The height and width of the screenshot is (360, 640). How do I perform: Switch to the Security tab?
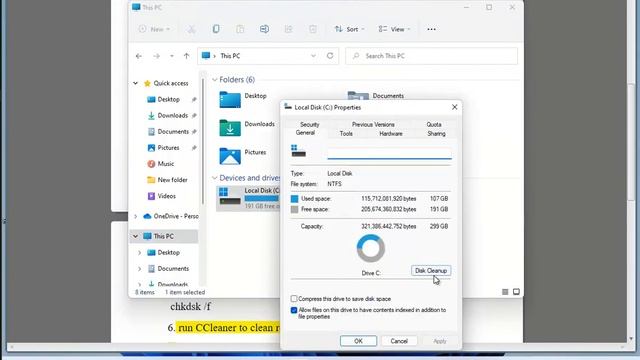pyautogui.click(x=309, y=124)
